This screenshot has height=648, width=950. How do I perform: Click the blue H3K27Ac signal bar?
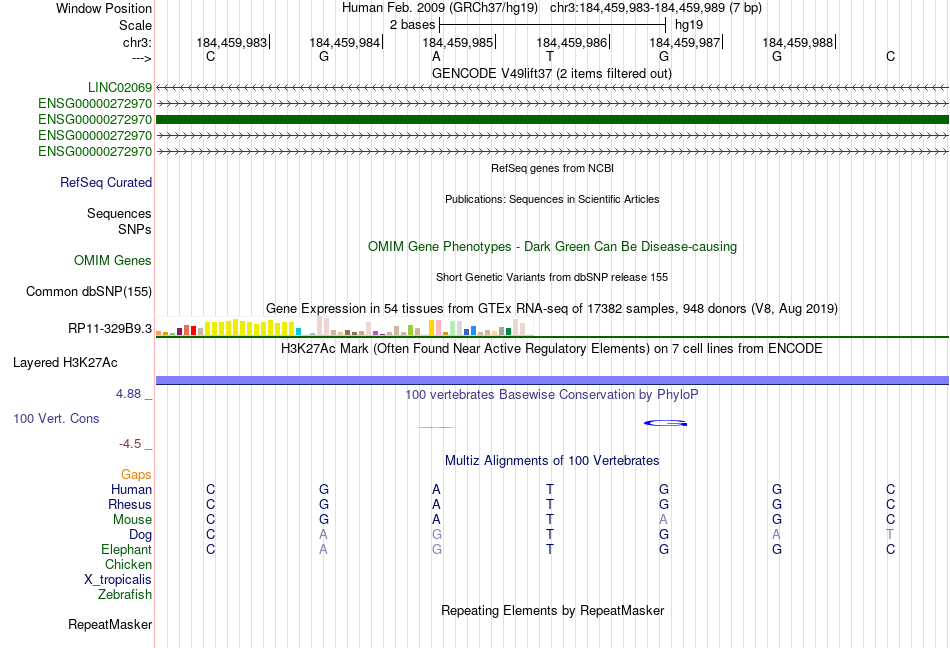click(552, 380)
